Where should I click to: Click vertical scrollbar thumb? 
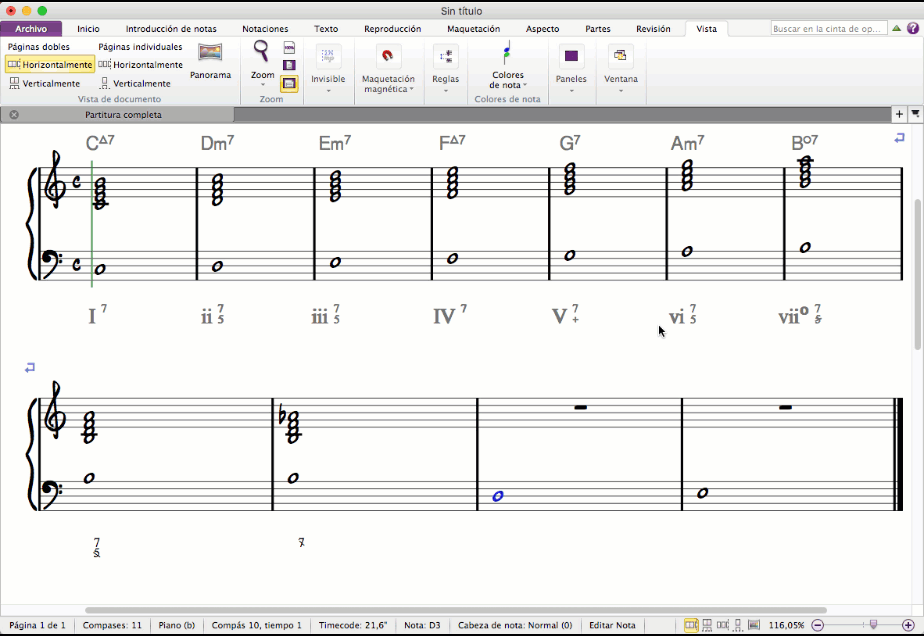(x=918, y=275)
